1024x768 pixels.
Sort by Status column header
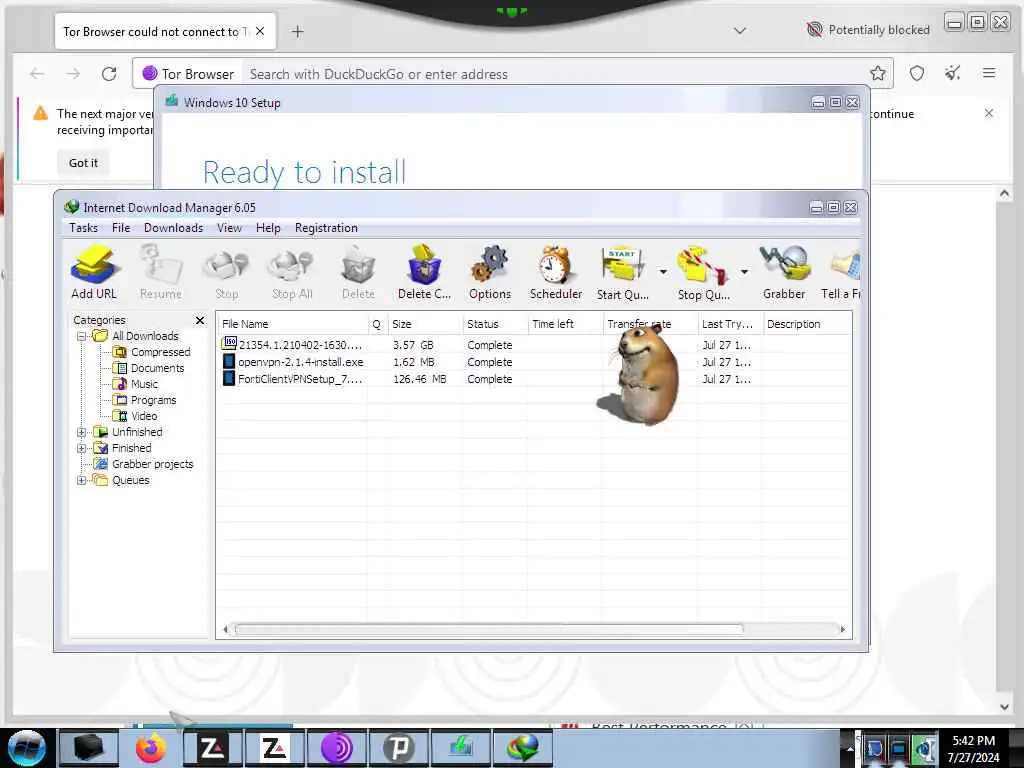tap(494, 324)
